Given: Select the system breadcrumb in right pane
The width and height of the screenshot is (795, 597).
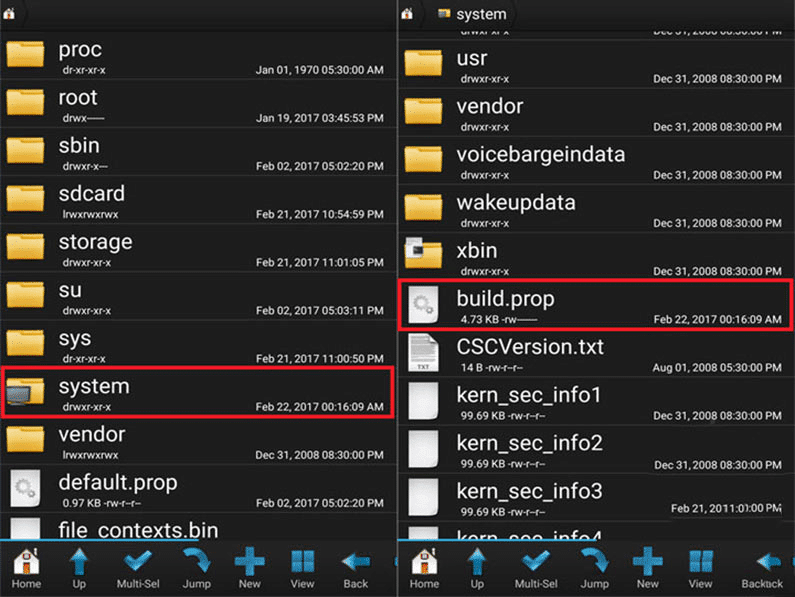Looking at the screenshot, I should 473,14.
